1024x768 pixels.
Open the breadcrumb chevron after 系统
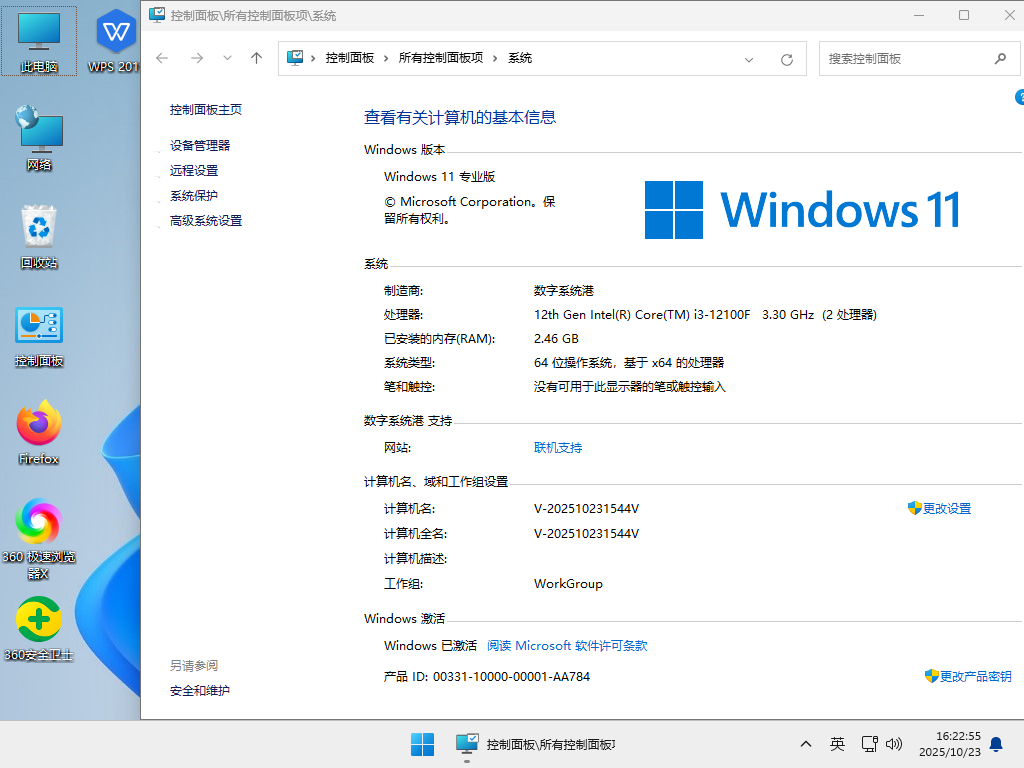(x=549, y=59)
